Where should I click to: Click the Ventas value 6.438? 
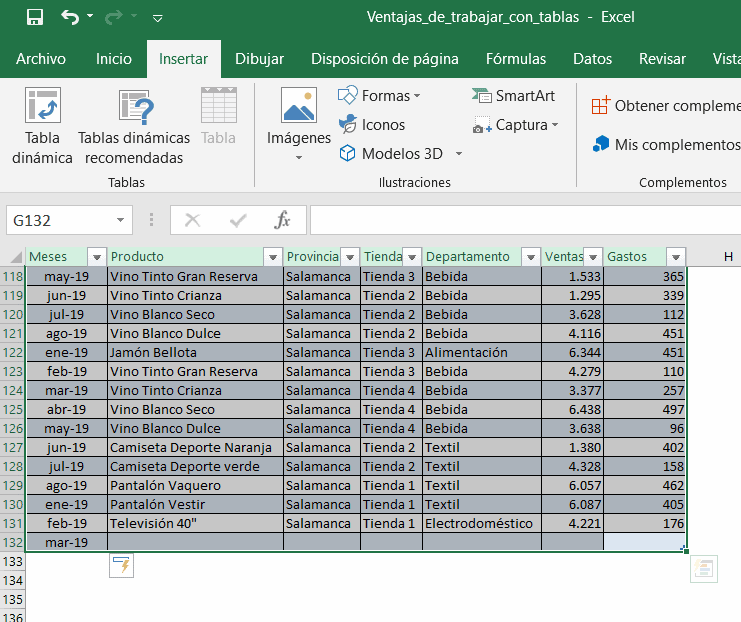pos(573,409)
